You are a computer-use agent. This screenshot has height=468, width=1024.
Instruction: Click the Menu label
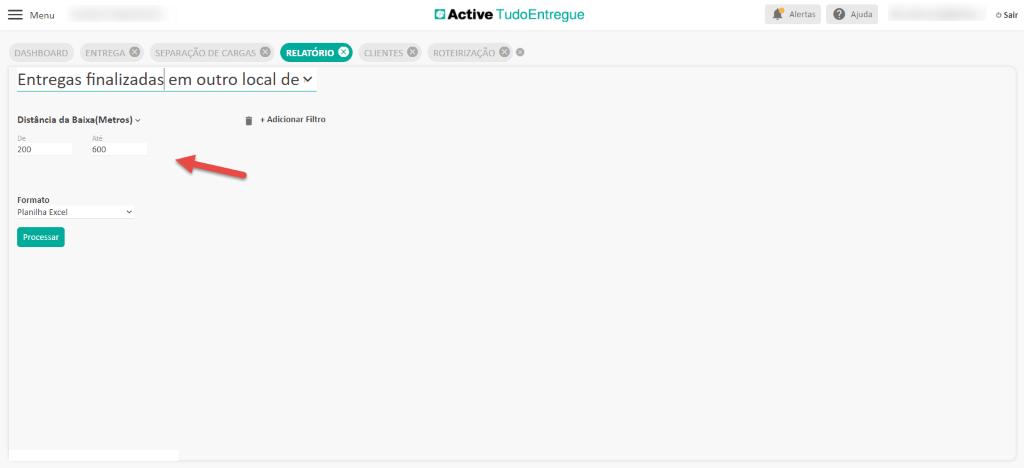pyautogui.click(x=42, y=15)
